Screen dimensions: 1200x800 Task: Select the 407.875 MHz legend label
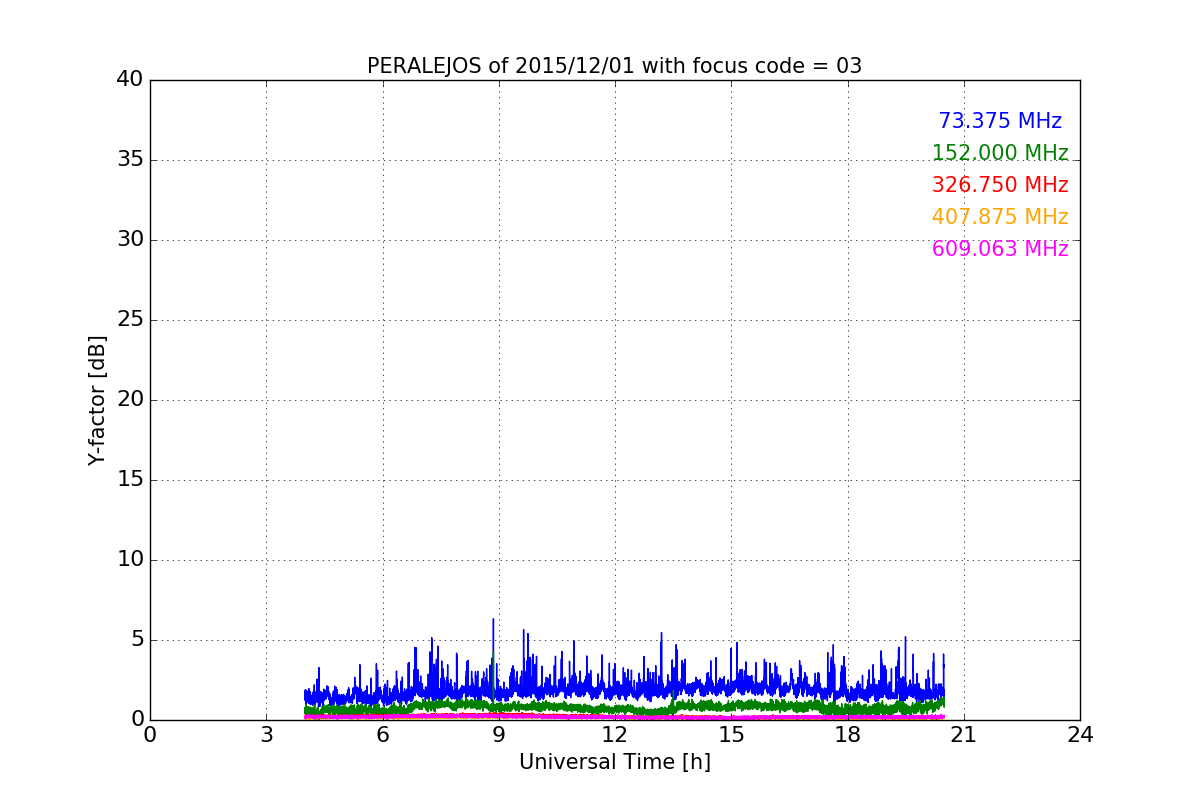click(x=1000, y=217)
